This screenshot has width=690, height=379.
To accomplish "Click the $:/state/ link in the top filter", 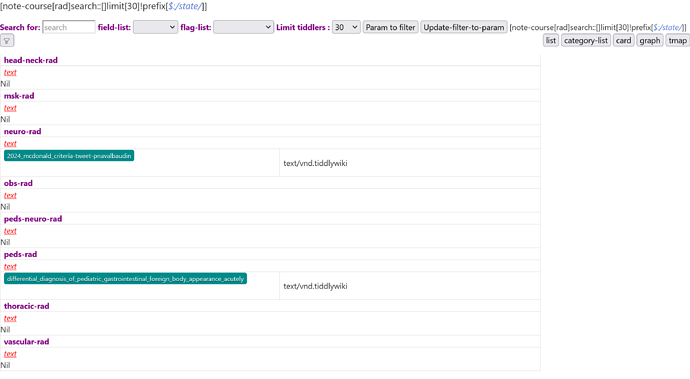I will pos(185,6).
